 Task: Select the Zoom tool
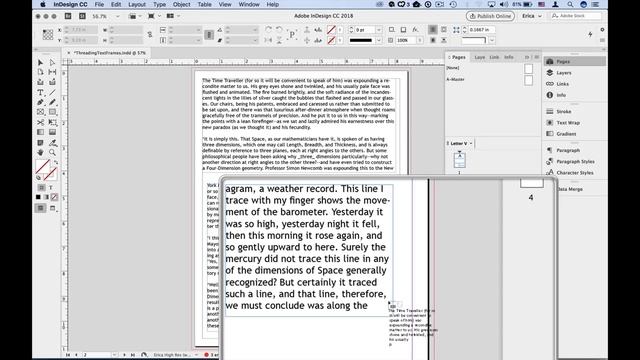coord(52,152)
